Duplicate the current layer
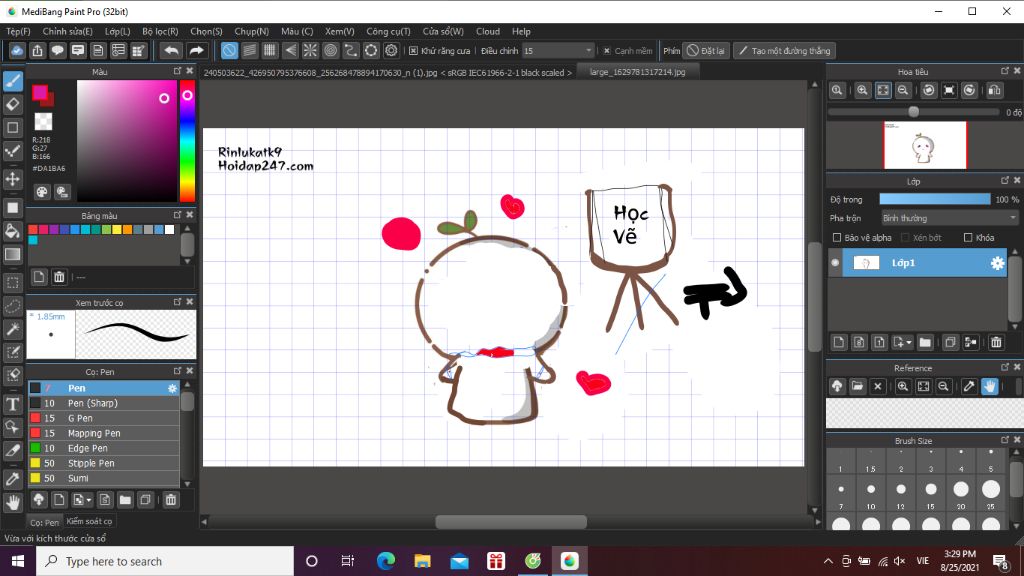 point(950,342)
